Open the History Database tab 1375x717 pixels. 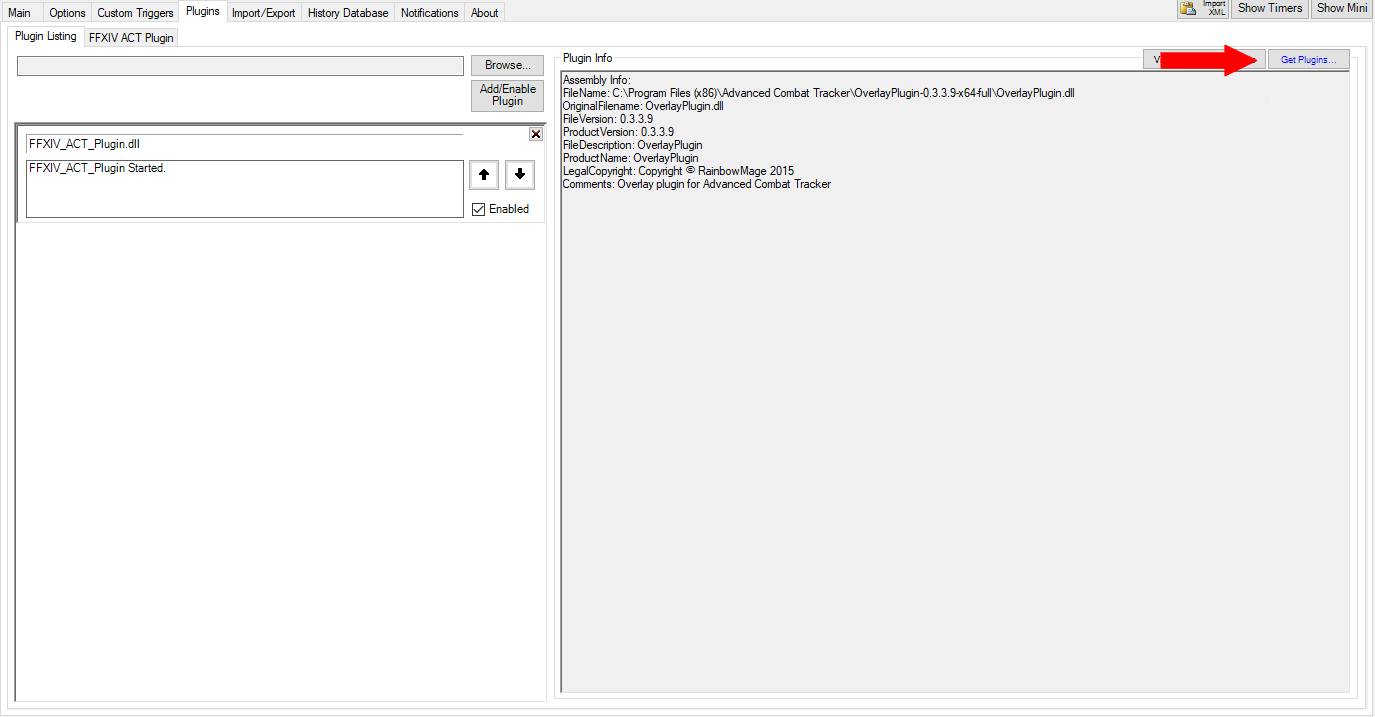pos(348,13)
